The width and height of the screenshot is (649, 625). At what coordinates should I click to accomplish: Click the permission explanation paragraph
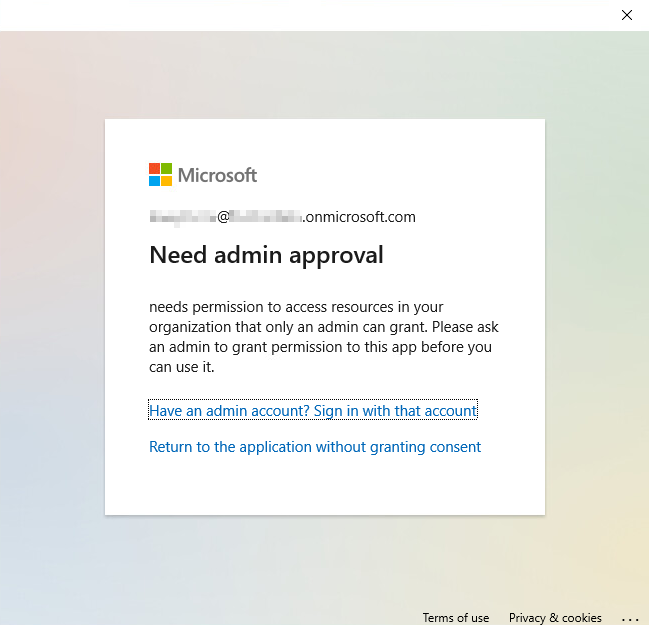(323, 337)
